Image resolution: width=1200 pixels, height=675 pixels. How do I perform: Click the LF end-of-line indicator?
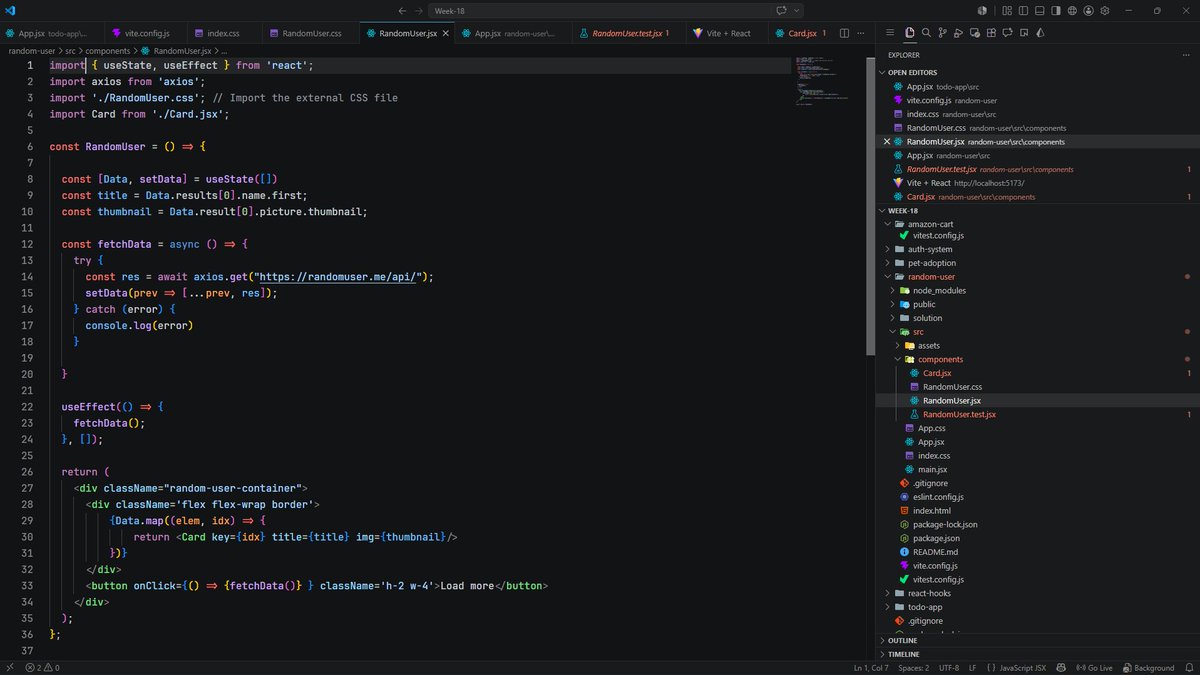point(972,667)
